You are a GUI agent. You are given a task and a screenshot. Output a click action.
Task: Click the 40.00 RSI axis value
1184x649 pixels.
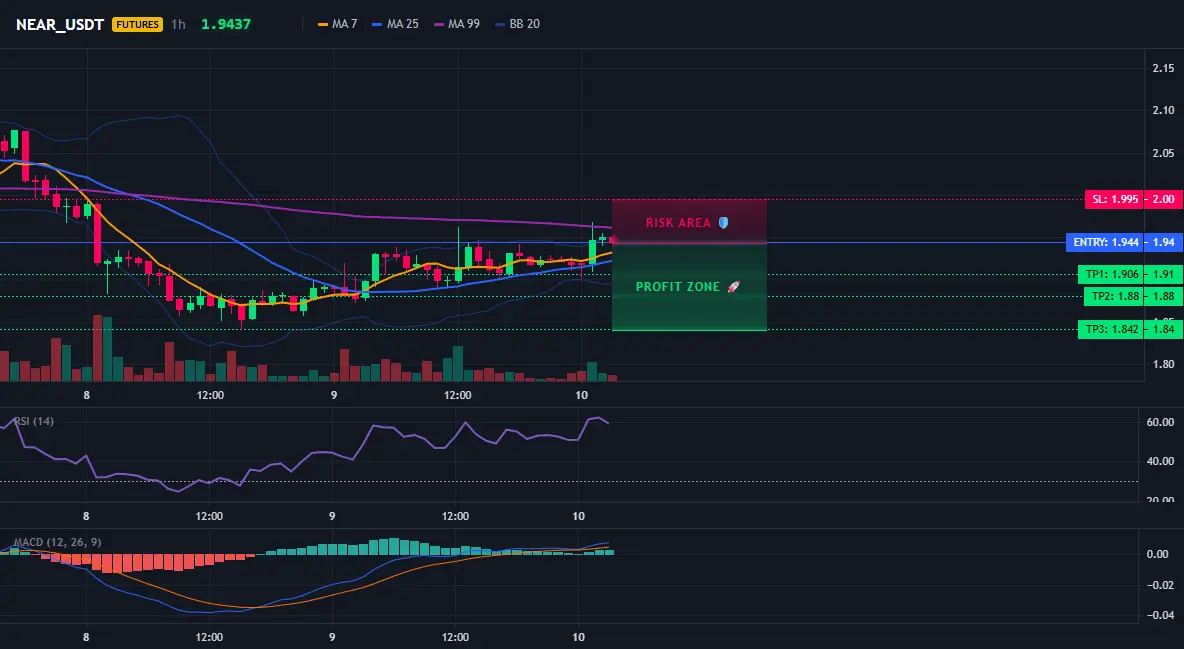click(x=1160, y=462)
